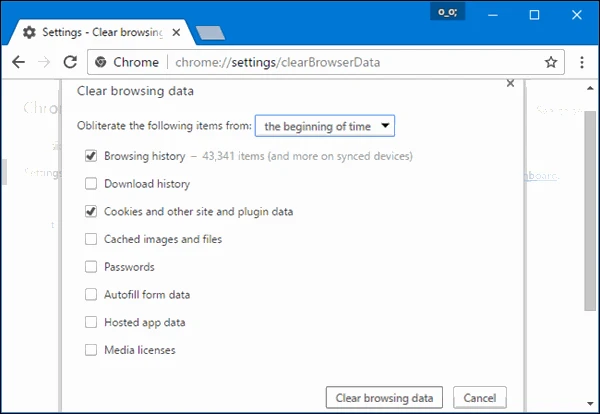Cancel the clear browsing data dialog

(x=480, y=398)
